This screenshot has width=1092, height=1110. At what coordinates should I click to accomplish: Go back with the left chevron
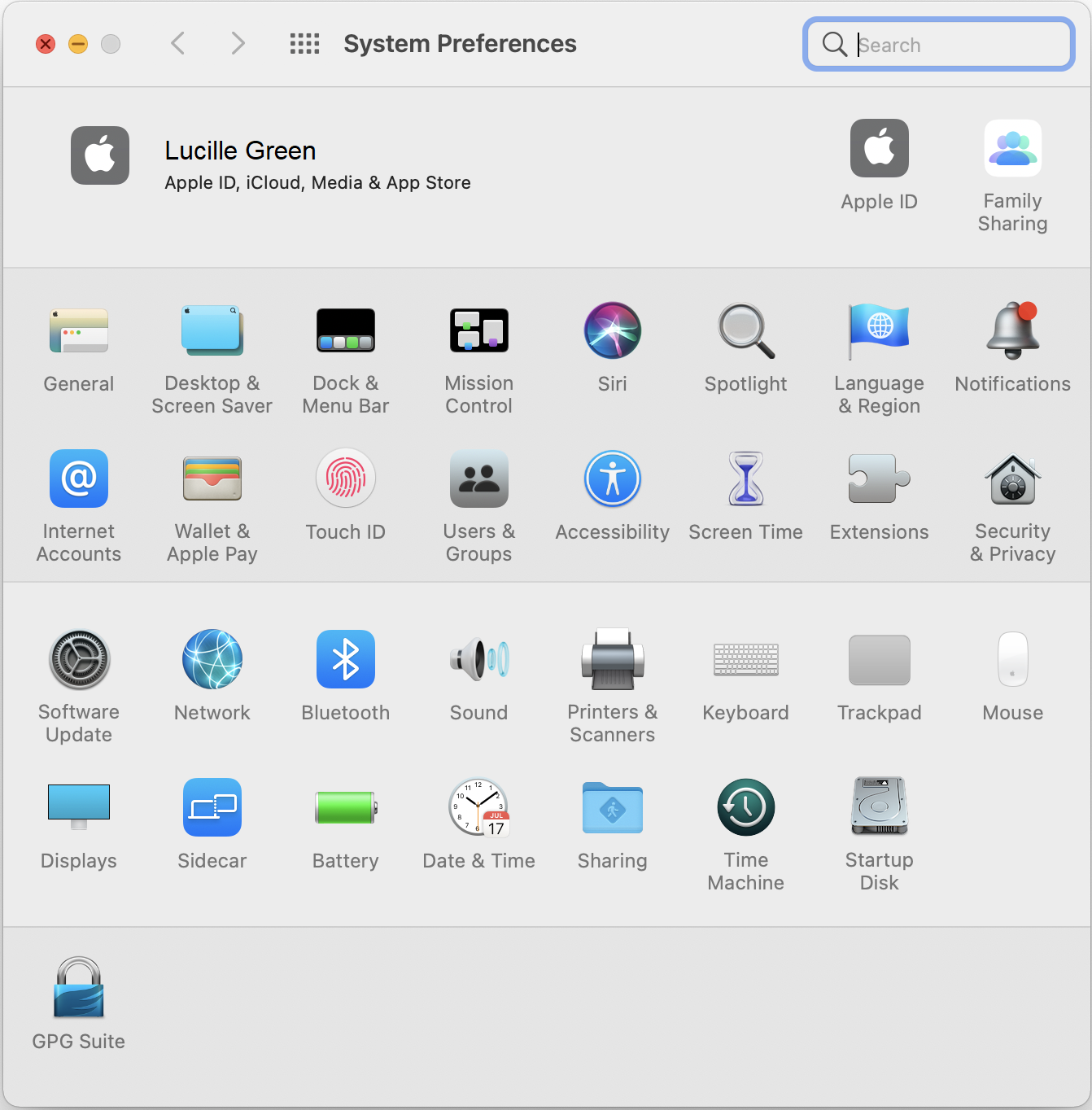[177, 43]
